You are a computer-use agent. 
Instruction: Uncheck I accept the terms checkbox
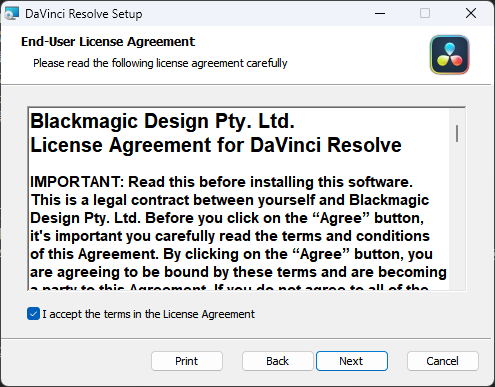click(33, 314)
